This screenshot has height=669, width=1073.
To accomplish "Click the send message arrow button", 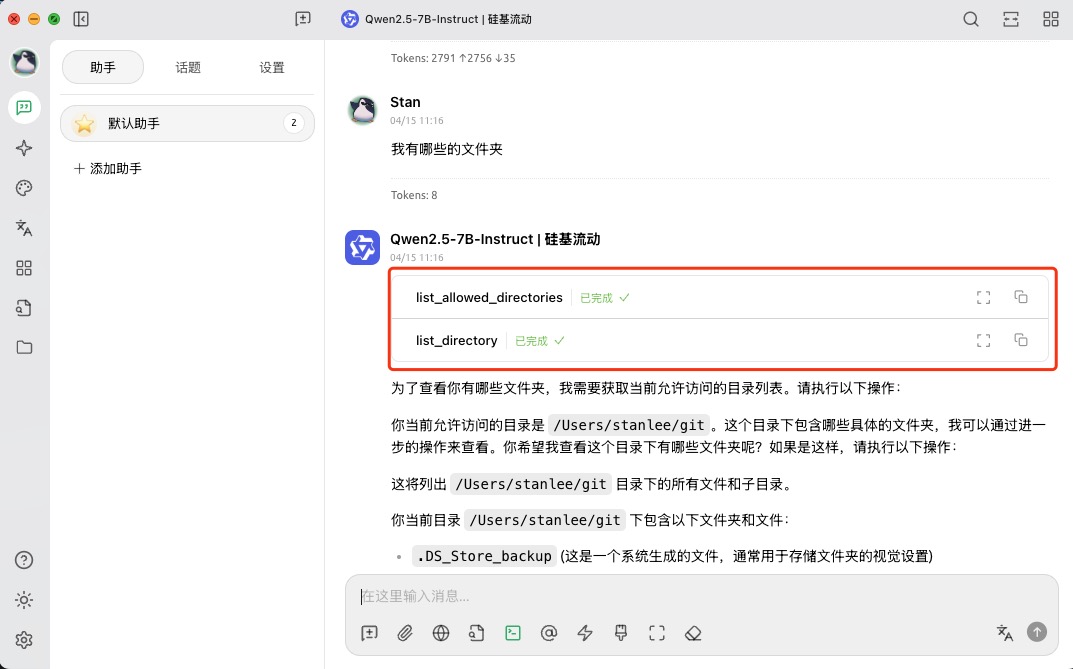I will click(x=1037, y=632).
